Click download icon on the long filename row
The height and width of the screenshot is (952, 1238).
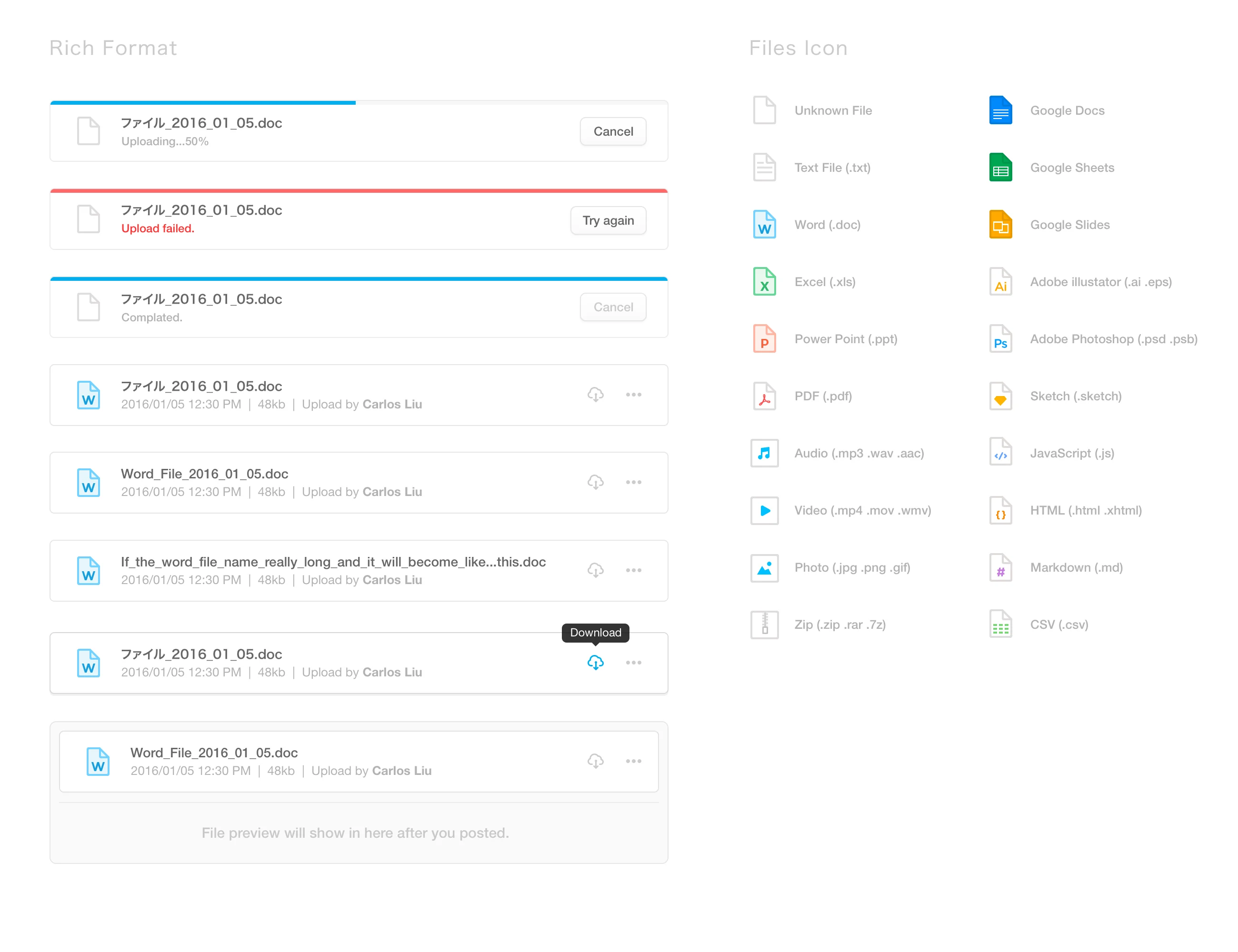click(x=595, y=570)
